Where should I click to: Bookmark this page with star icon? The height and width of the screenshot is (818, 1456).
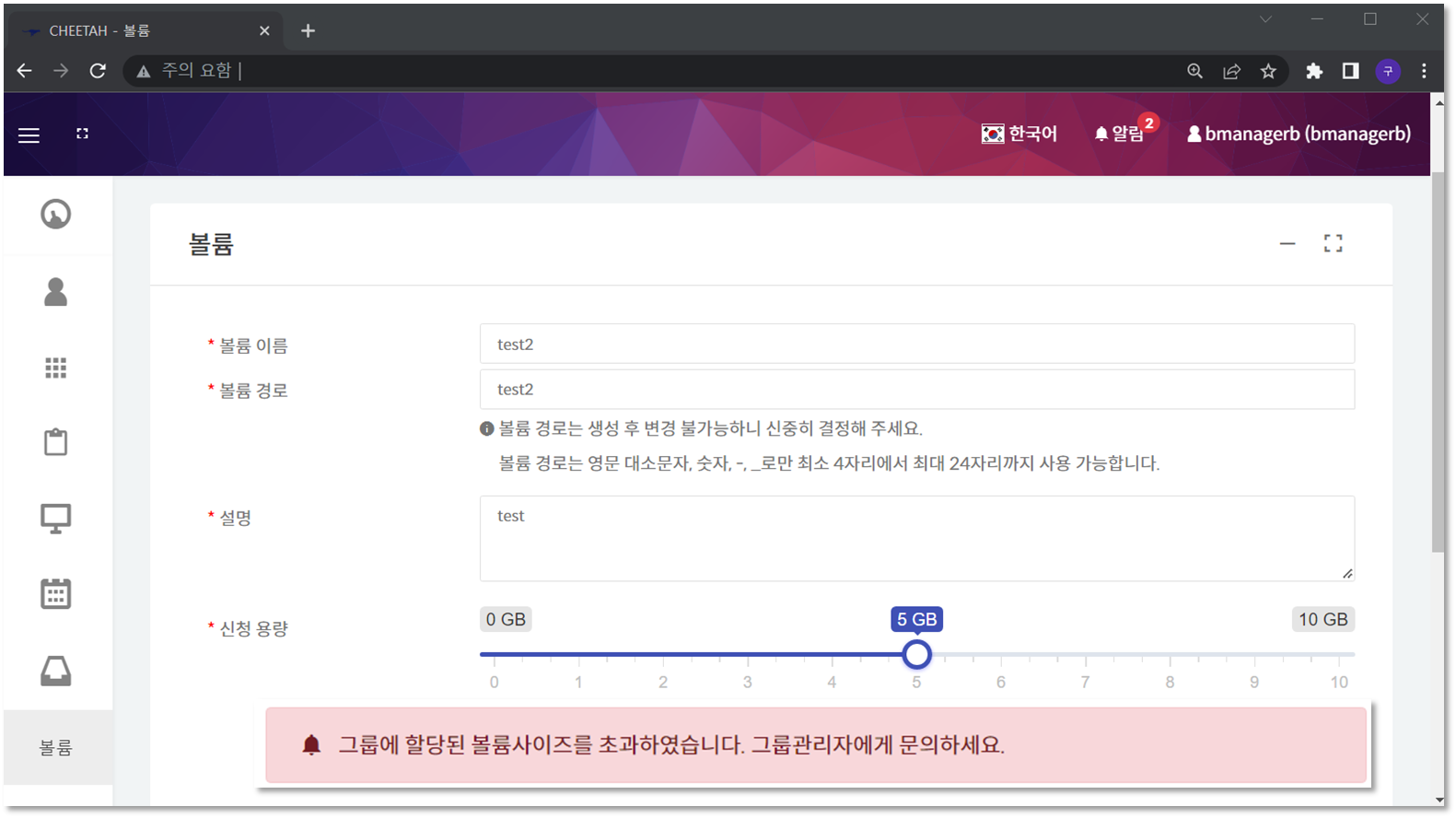1268,71
